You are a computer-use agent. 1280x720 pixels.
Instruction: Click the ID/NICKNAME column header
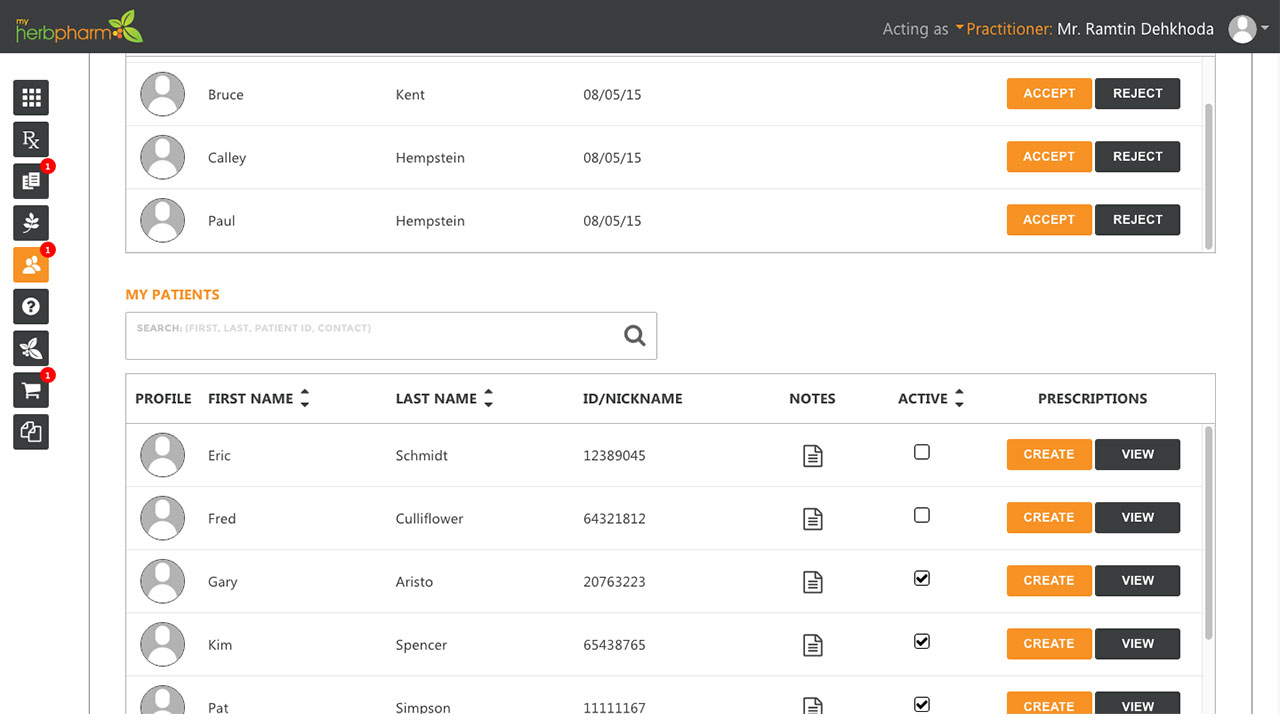(633, 398)
